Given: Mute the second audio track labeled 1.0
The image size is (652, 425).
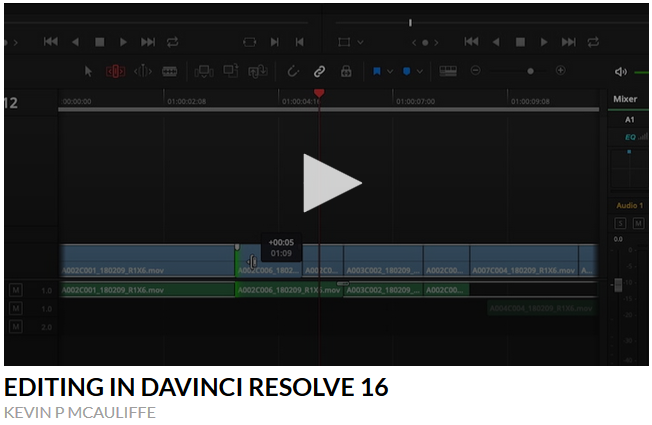Looking at the screenshot, I should pyautogui.click(x=16, y=308).
